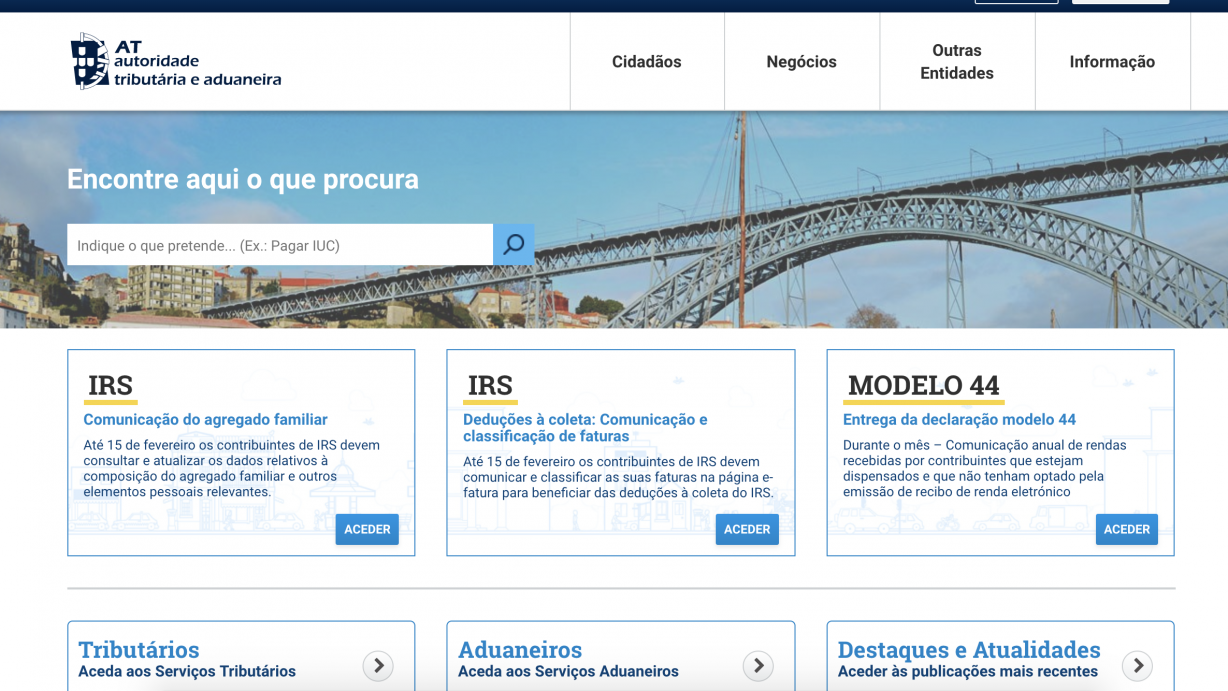This screenshot has width=1228, height=691.
Task: Click ACEDER for Comunicação do agregado familiar
Action: point(367,529)
